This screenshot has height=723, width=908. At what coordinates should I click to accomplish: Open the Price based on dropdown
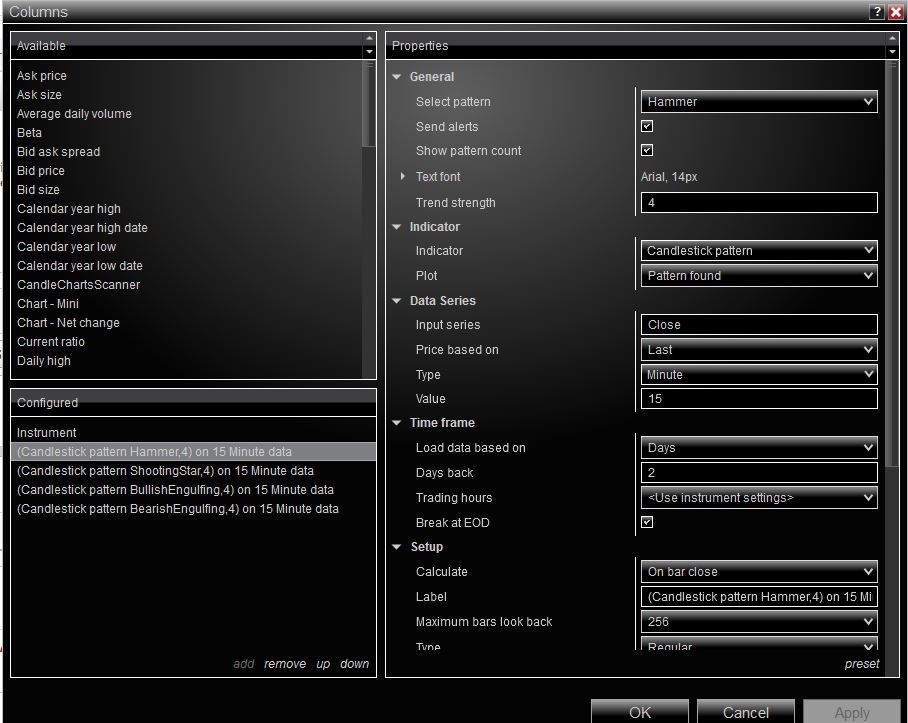[759, 350]
